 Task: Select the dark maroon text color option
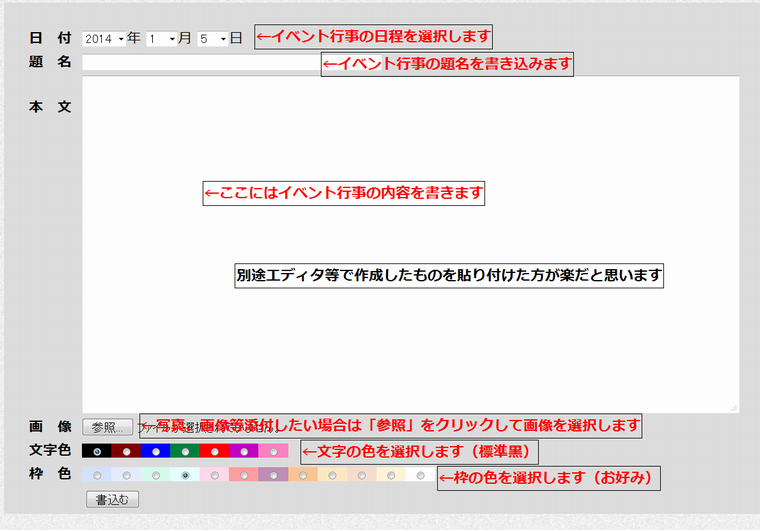click(x=126, y=452)
